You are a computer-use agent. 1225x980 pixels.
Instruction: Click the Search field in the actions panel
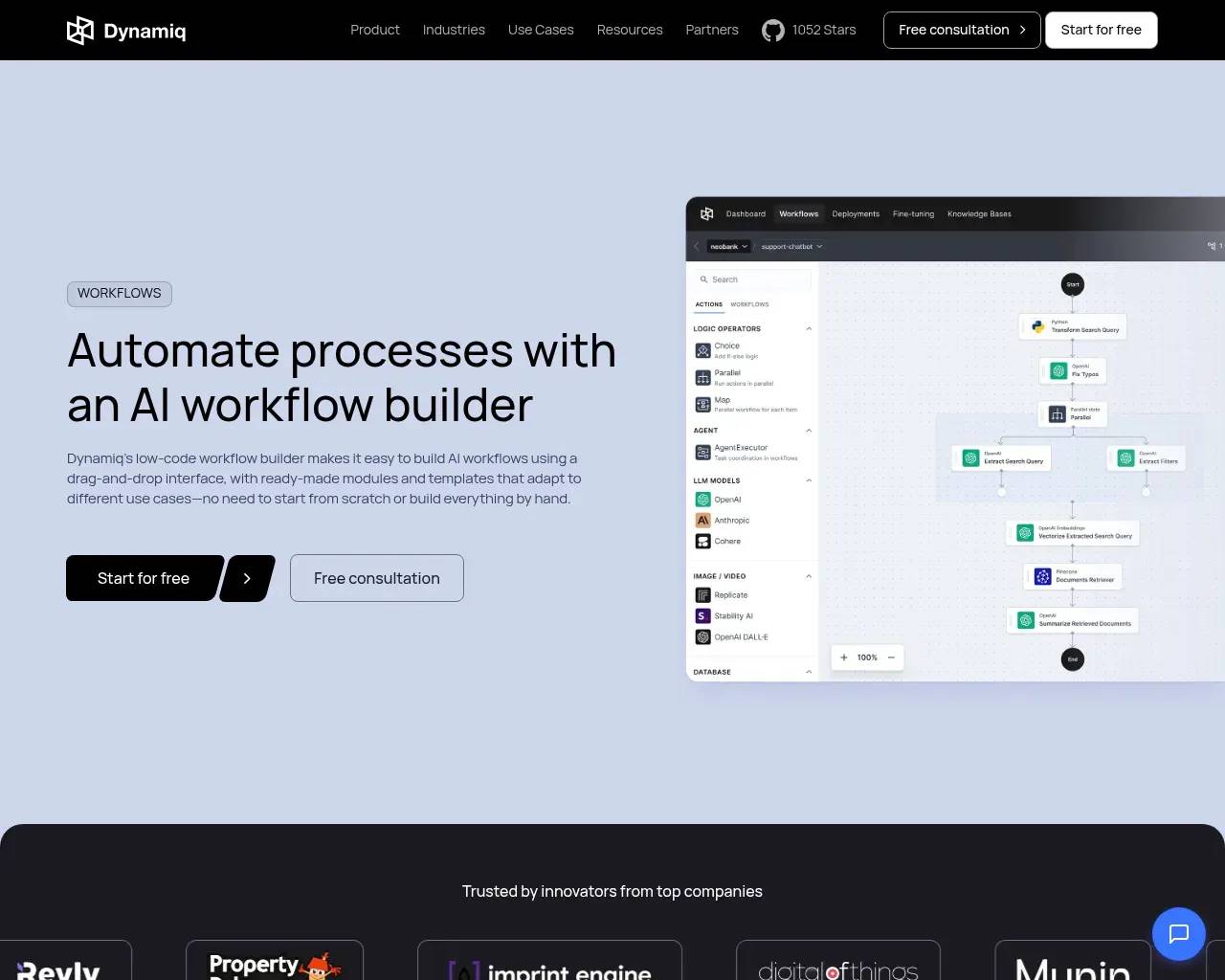(x=753, y=279)
